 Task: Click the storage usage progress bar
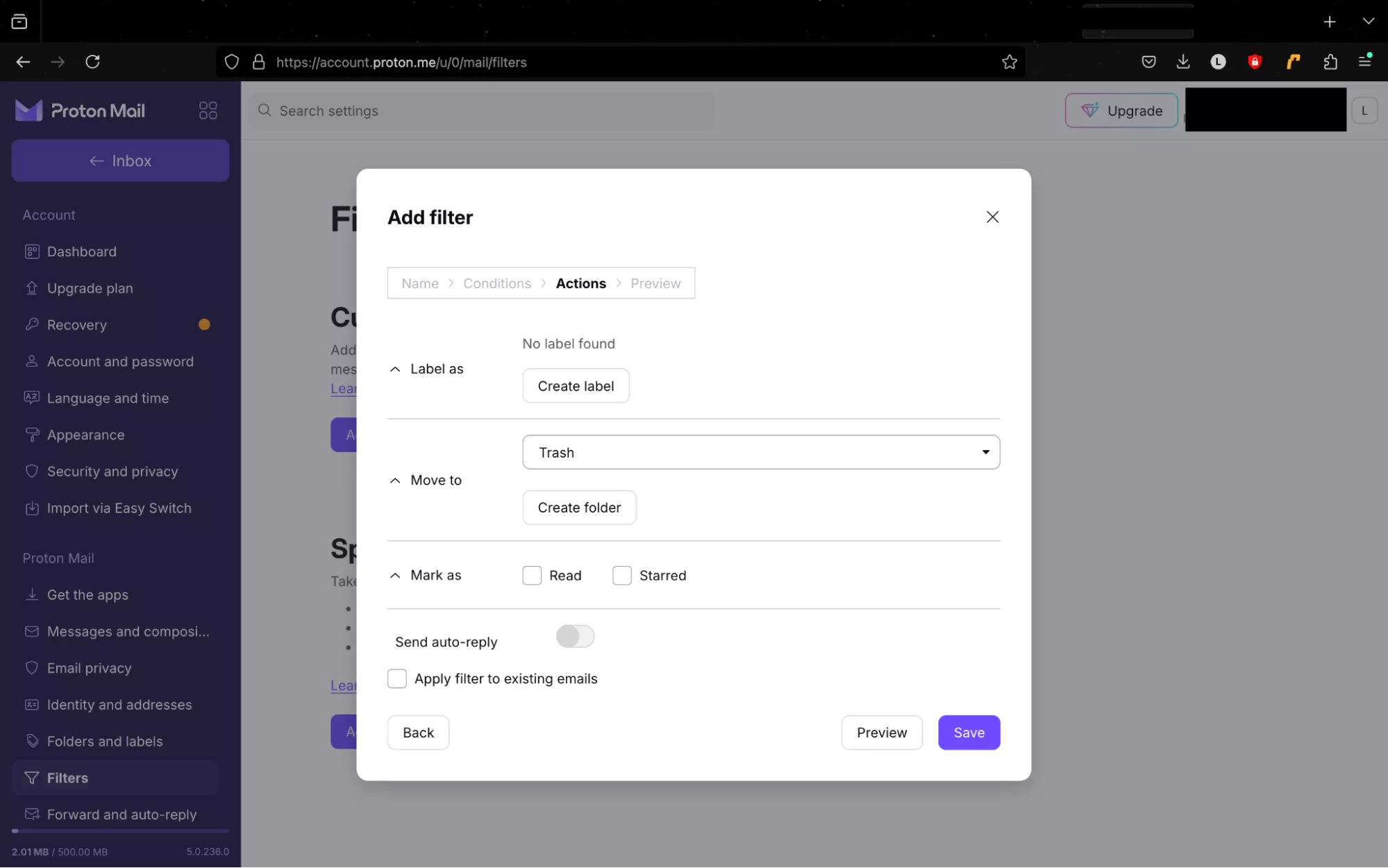(x=120, y=831)
